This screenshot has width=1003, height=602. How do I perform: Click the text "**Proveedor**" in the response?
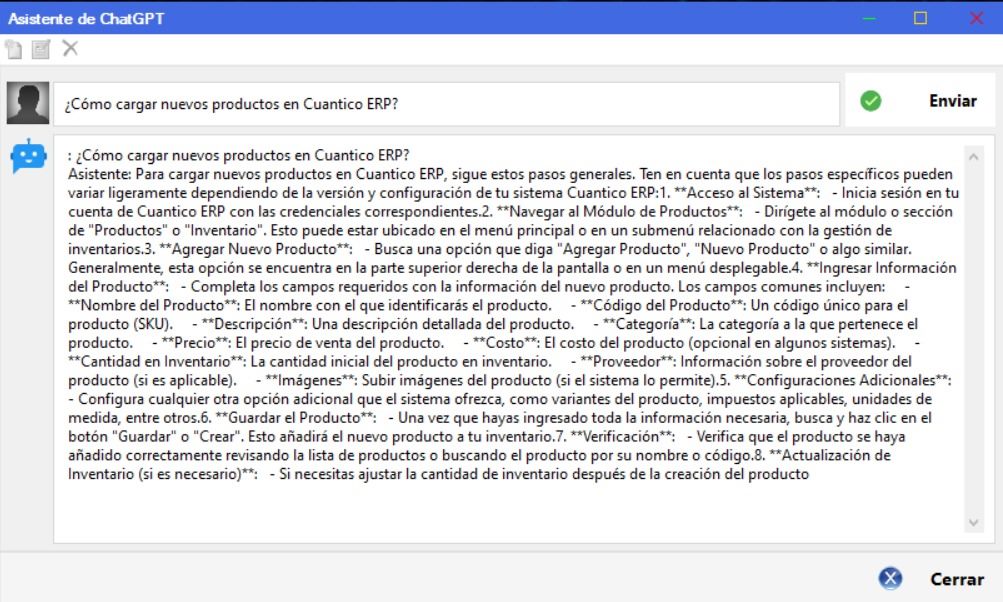tap(628, 361)
